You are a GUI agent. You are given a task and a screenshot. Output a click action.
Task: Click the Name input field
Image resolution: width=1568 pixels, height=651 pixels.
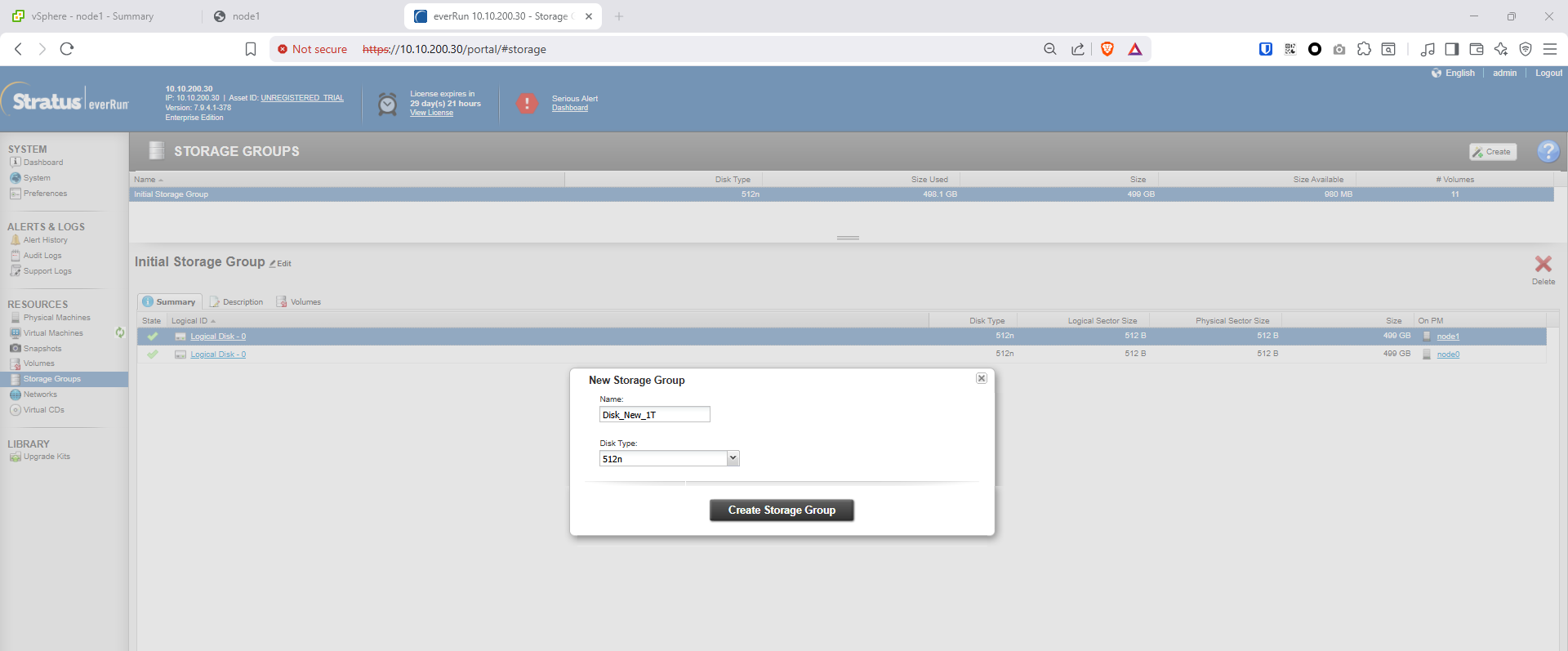654,415
